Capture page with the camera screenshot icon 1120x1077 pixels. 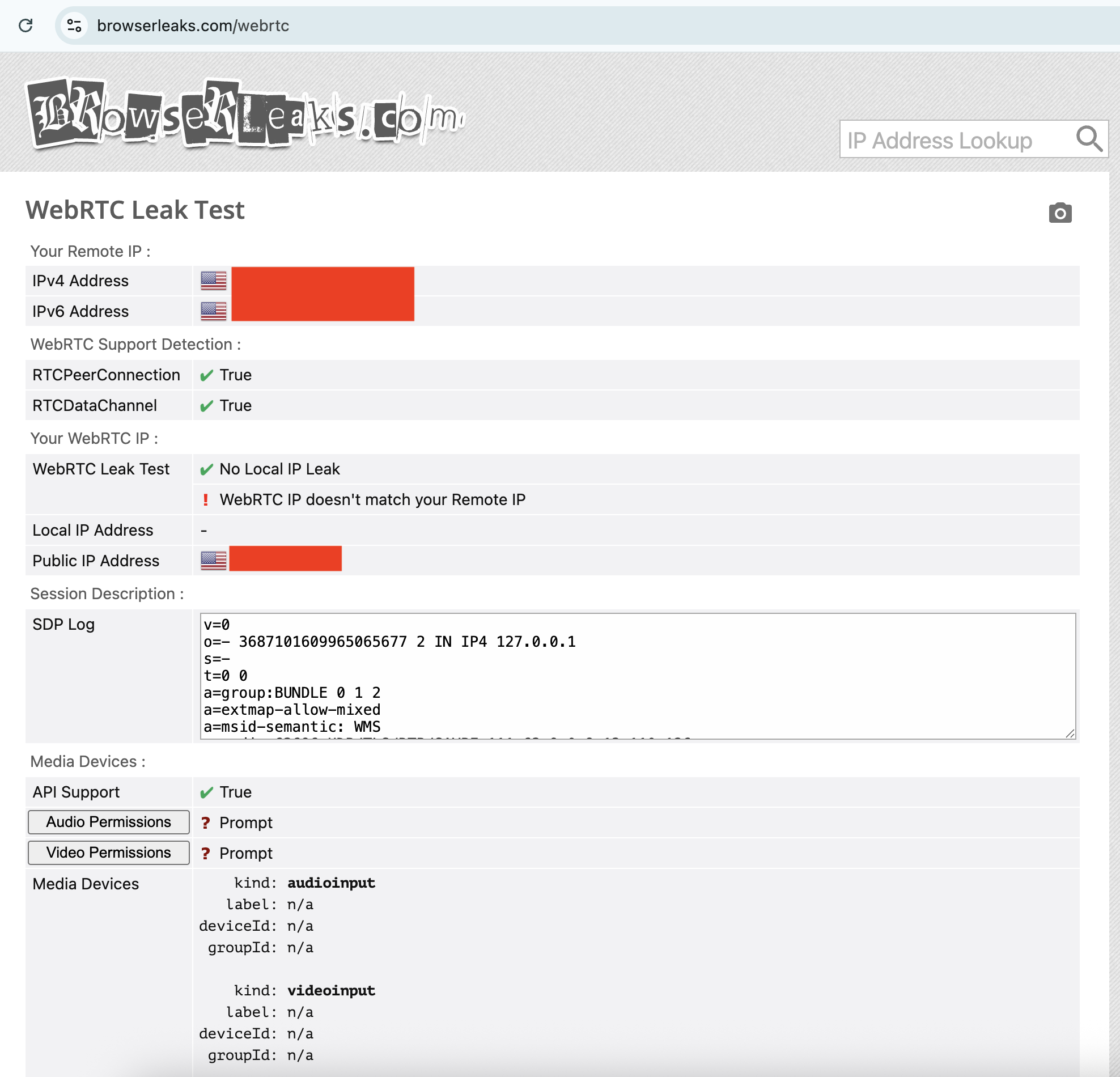click(1060, 212)
